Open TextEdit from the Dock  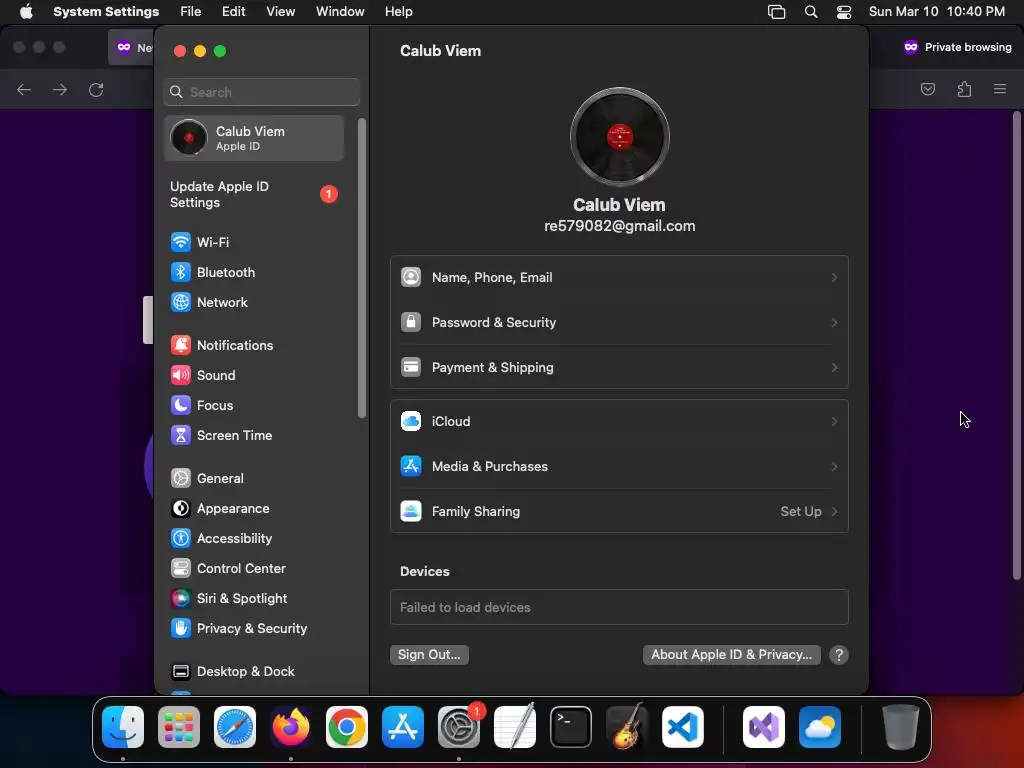[x=515, y=727]
